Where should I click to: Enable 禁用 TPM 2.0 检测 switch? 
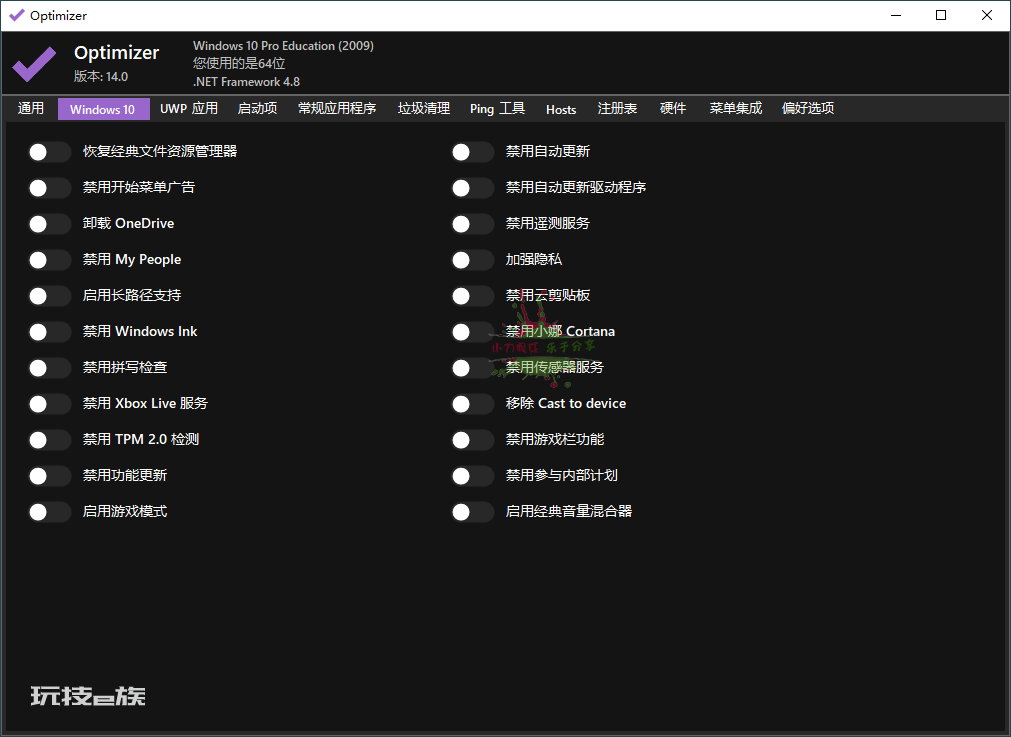pyautogui.click(x=50, y=440)
